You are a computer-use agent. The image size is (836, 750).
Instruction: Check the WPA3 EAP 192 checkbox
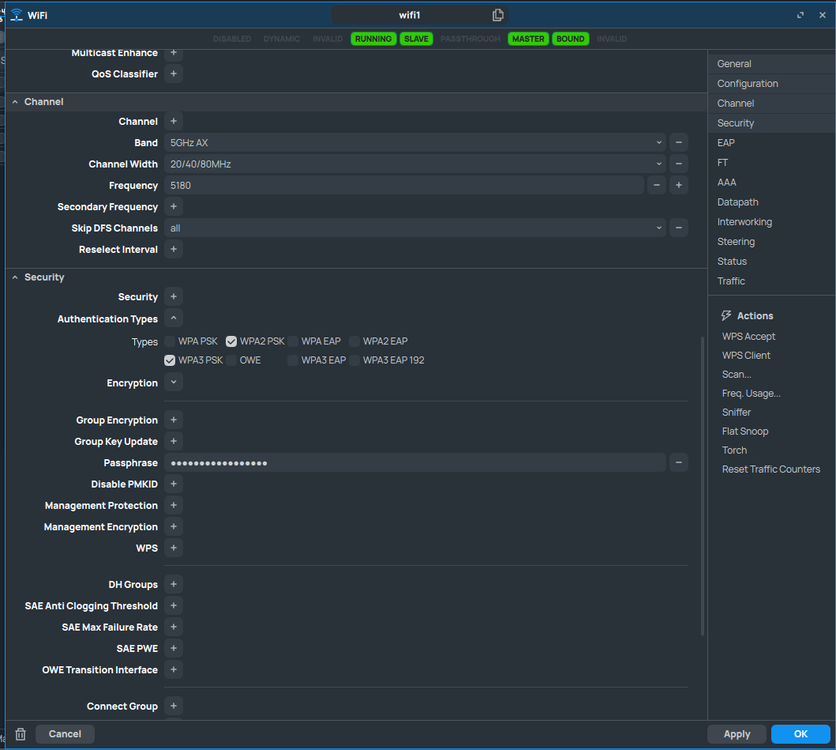355,360
